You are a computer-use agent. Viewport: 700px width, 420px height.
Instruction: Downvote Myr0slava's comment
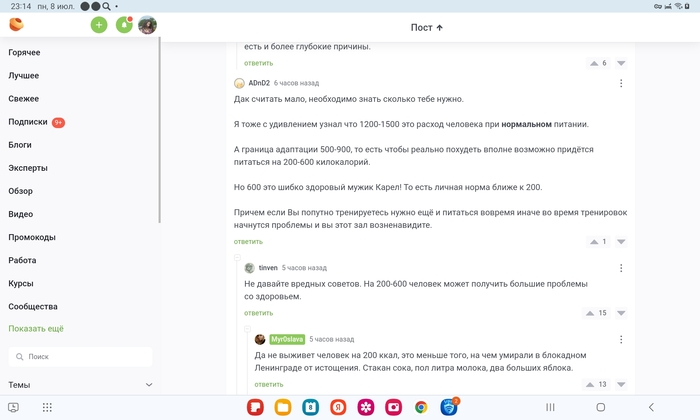(x=621, y=385)
